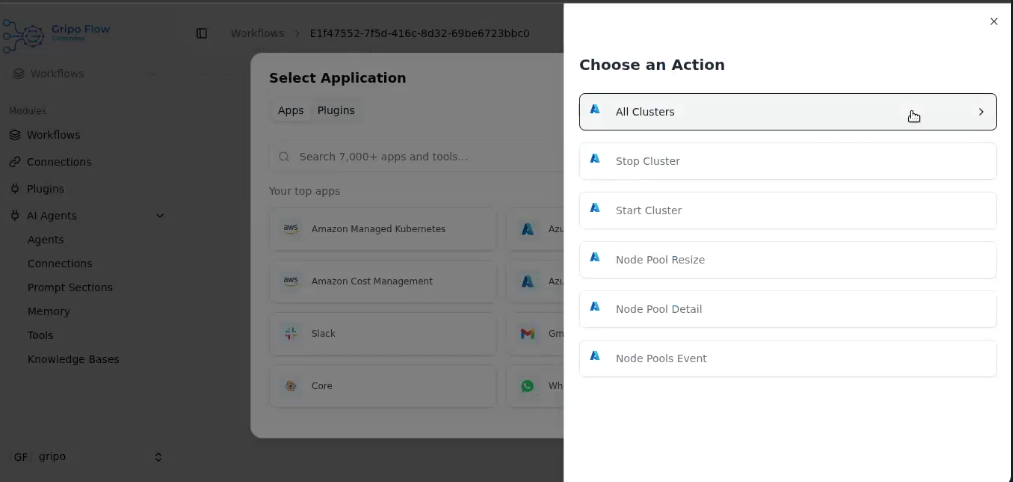Choose the Start Cluster action
Screen dimensions: 1013x482
[x=787, y=210]
